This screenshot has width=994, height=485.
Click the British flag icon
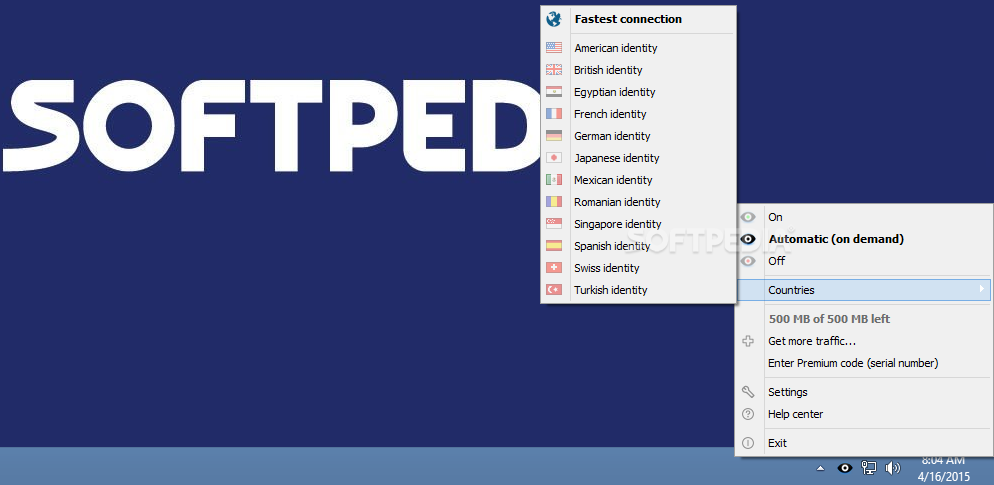pyautogui.click(x=553, y=70)
